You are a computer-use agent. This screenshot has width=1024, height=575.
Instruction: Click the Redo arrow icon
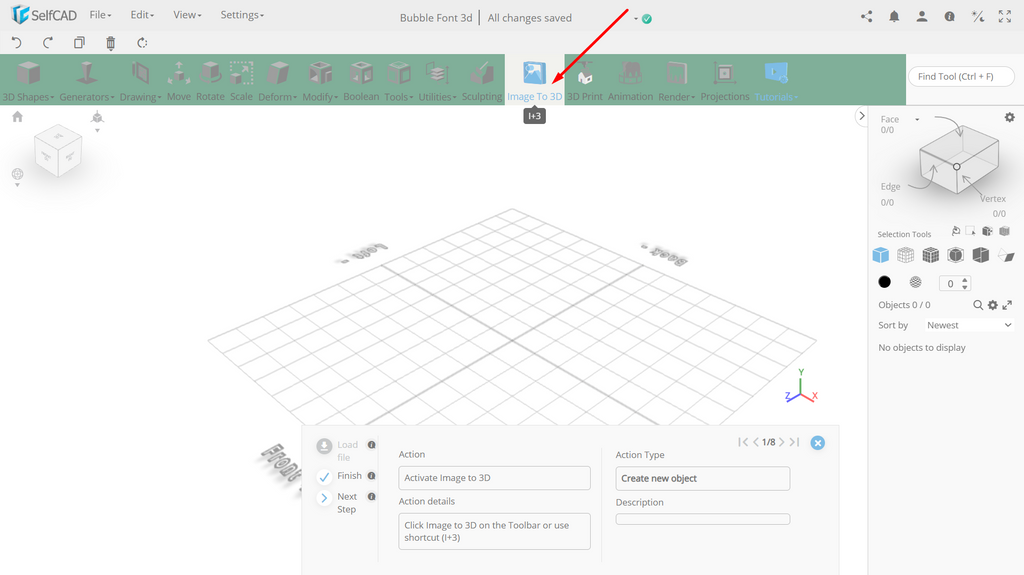point(48,43)
